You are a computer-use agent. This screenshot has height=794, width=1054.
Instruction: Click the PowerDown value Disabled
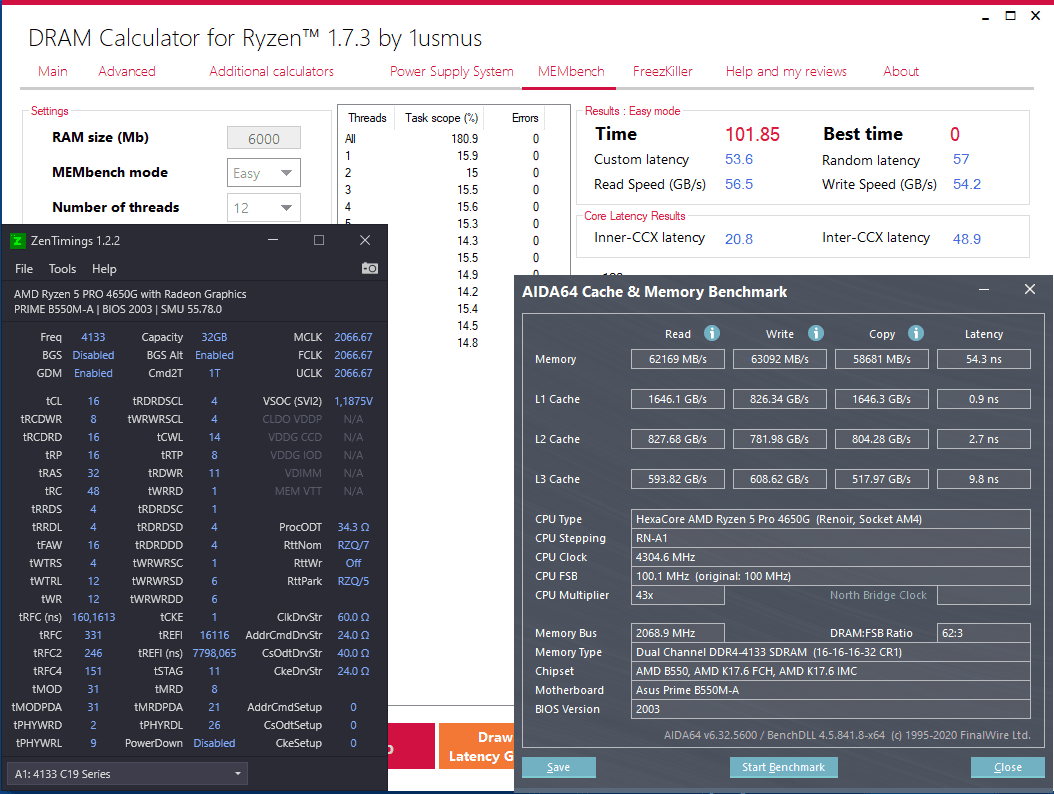point(214,743)
